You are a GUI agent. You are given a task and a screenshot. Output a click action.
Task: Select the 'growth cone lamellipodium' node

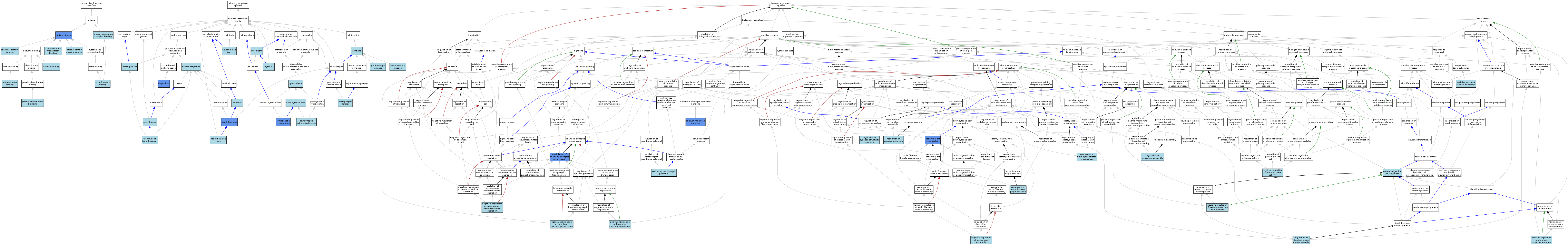point(150,140)
